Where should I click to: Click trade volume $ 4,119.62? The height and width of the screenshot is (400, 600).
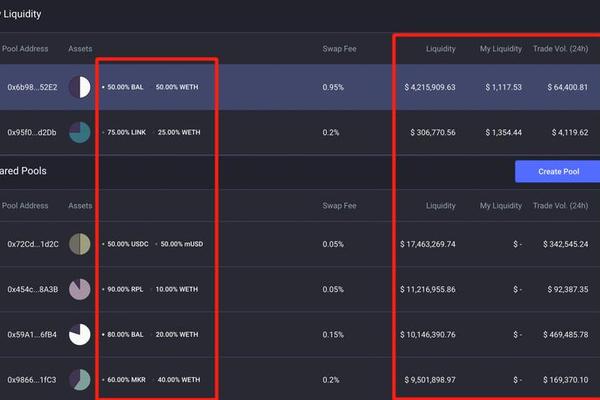coord(570,132)
